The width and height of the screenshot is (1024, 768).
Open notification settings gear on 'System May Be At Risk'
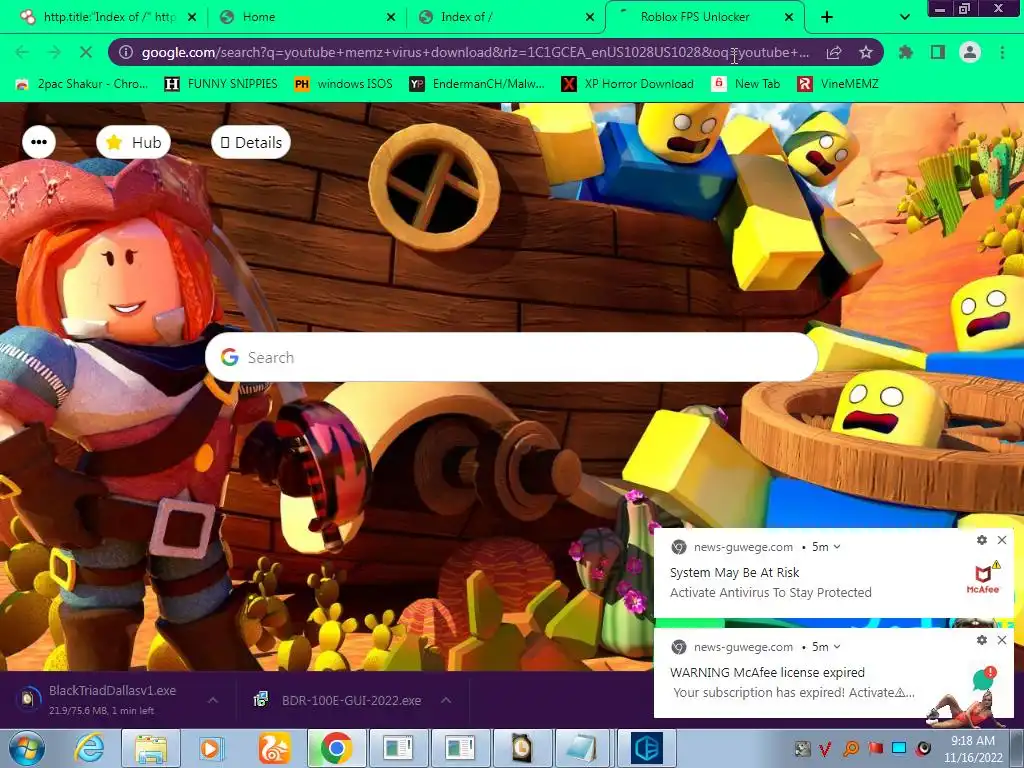pyautogui.click(x=982, y=540)
